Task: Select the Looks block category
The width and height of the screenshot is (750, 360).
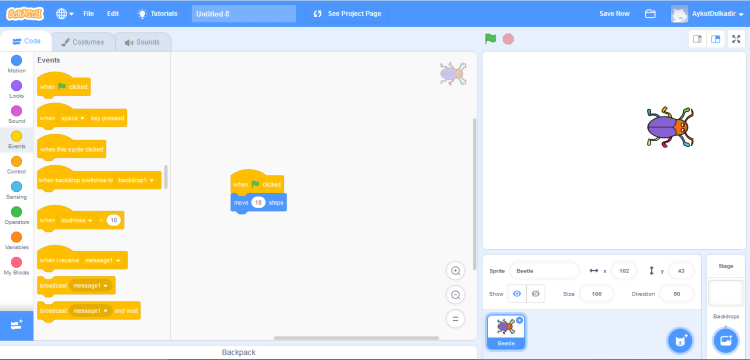Action: [x=16, y=89]
